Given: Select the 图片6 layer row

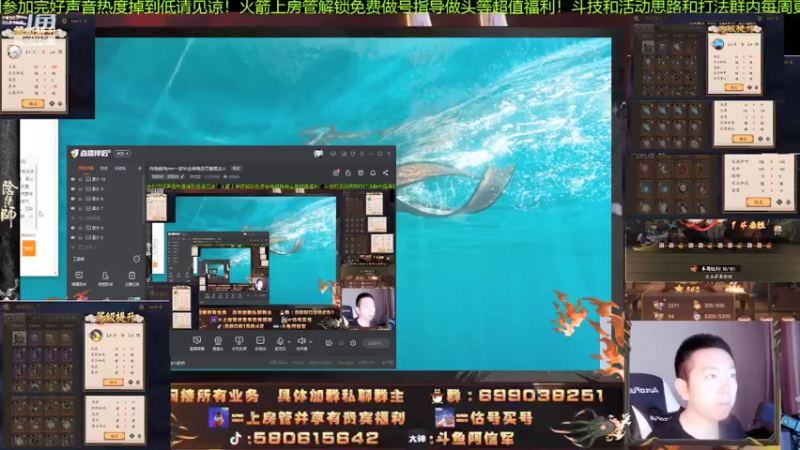Looking at the screenshot, I should [106, 228].
